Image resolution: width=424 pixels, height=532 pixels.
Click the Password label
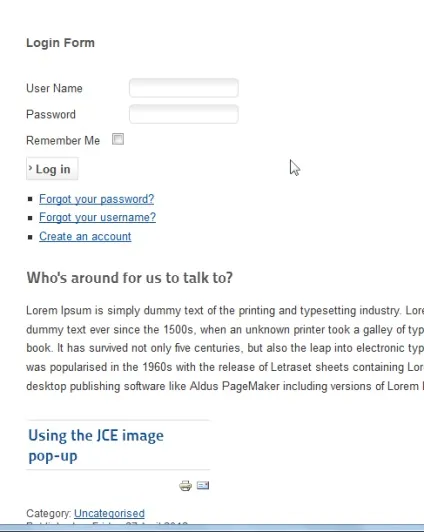pos(51,114)
